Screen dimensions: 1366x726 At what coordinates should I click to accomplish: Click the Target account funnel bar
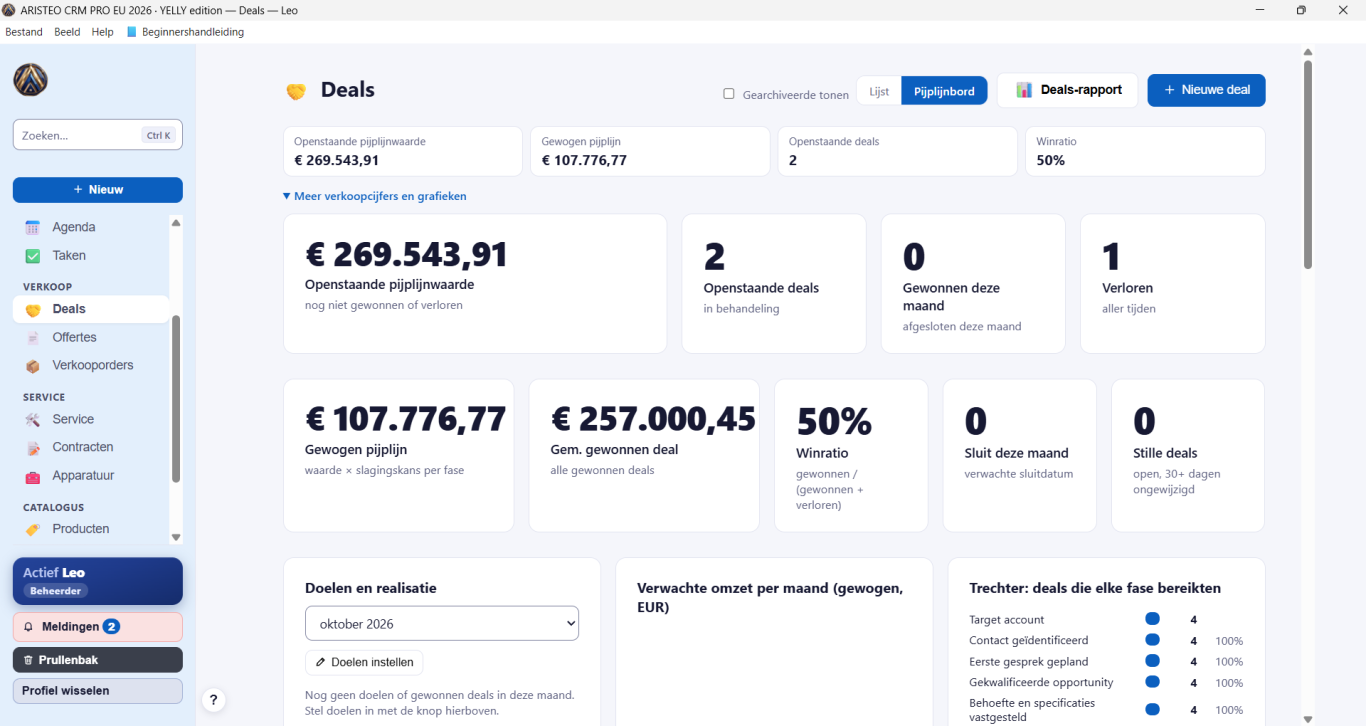tap(1152, 619)
